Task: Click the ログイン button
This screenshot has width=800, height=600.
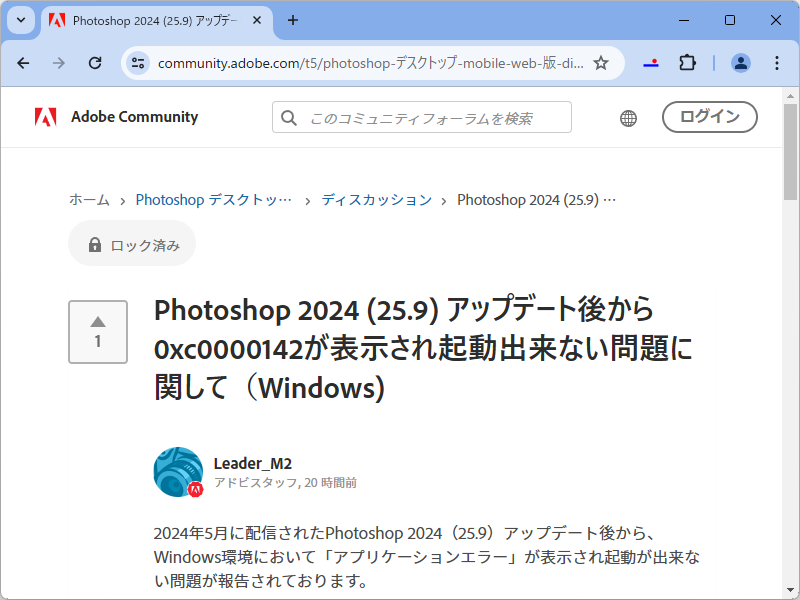Action: [x=709, y=116]
